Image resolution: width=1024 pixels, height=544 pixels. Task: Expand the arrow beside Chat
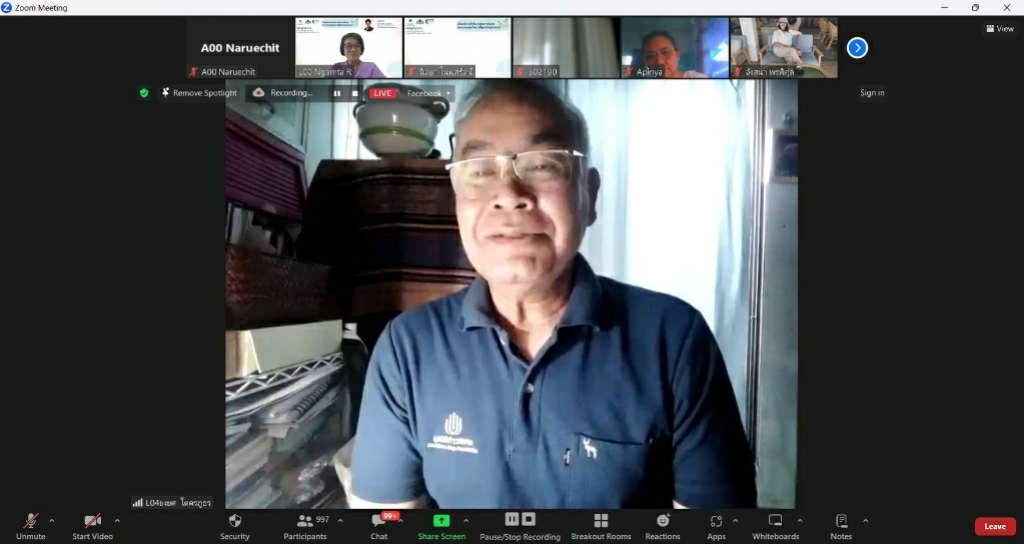(400, 520)
